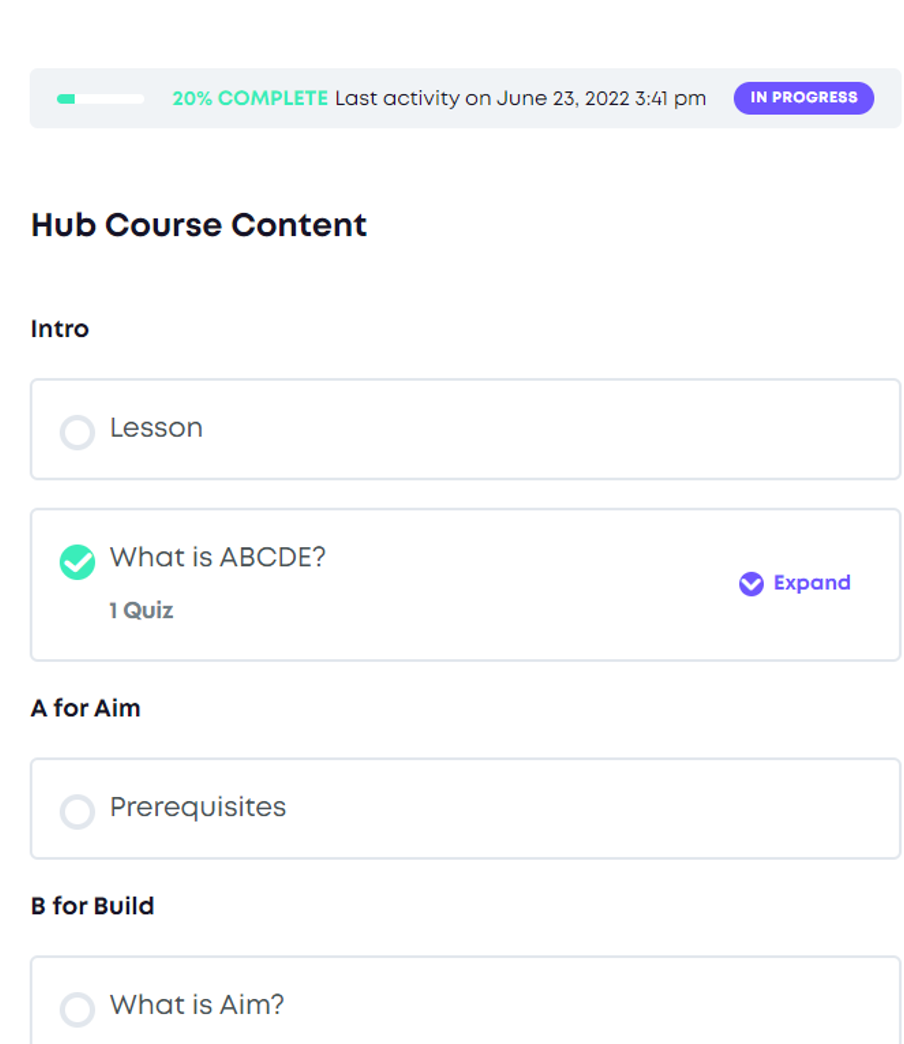Open the Lesson item under Intro
This screenshot has height=1044, width=904.
pos(156,428)
